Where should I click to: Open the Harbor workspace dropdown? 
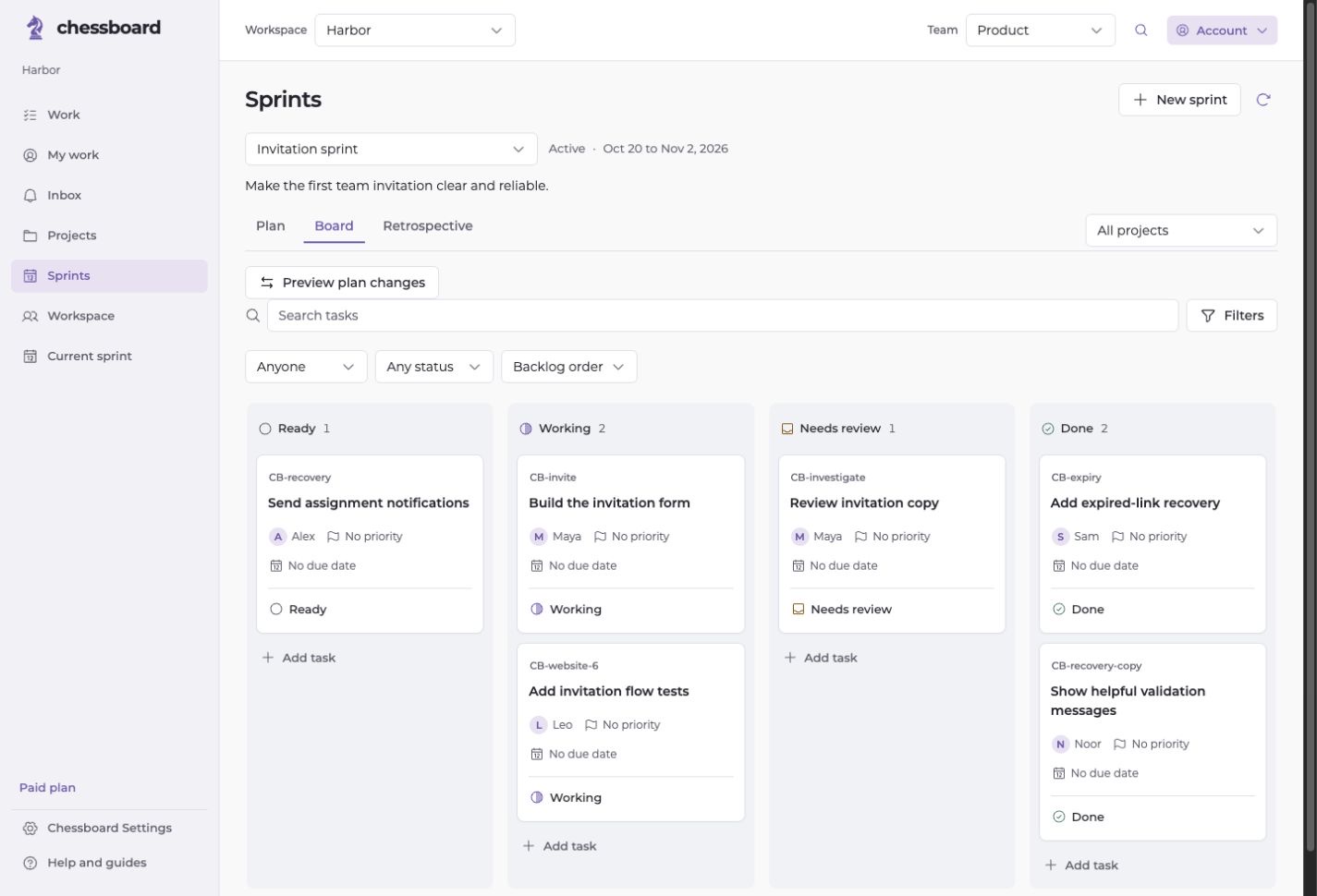[415, 30]
